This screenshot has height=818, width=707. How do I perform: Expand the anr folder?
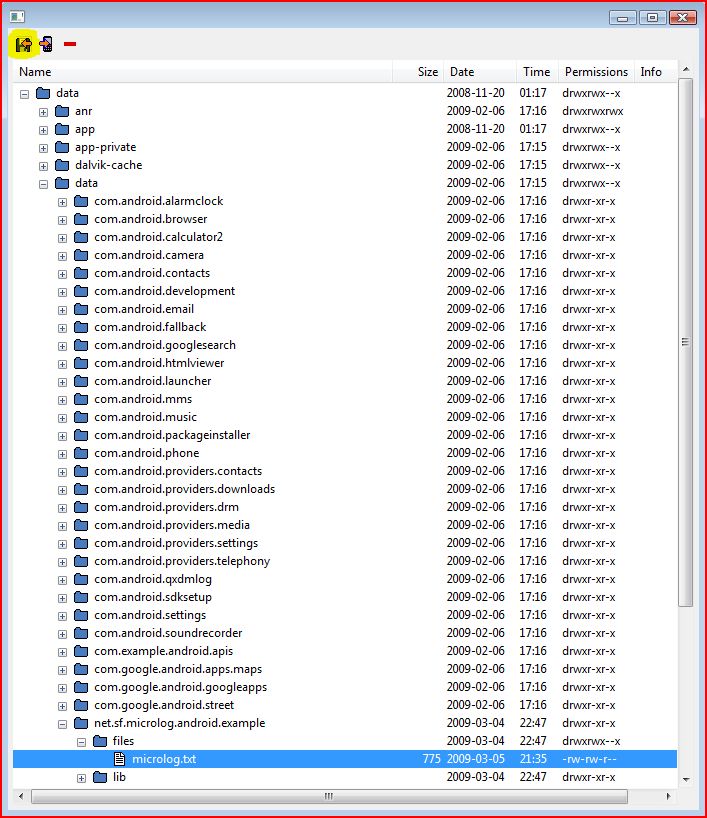coord(43,112)
